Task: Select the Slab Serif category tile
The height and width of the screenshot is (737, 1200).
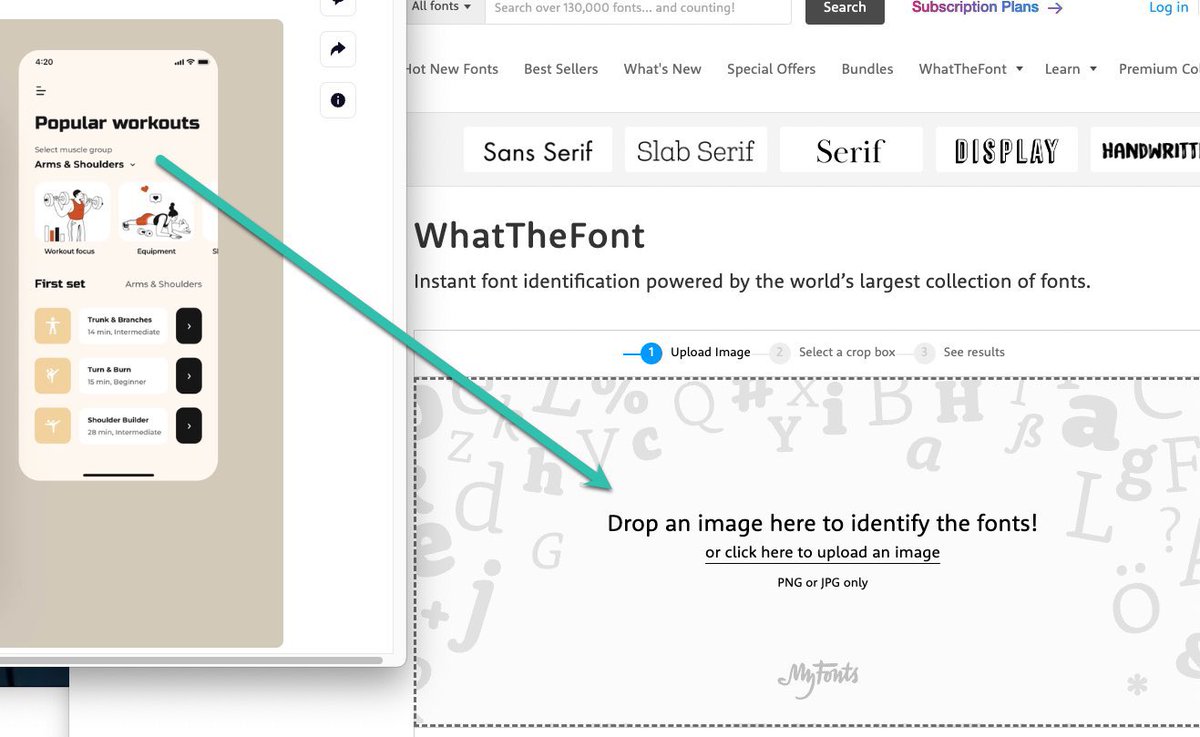Action: [696, 150]
